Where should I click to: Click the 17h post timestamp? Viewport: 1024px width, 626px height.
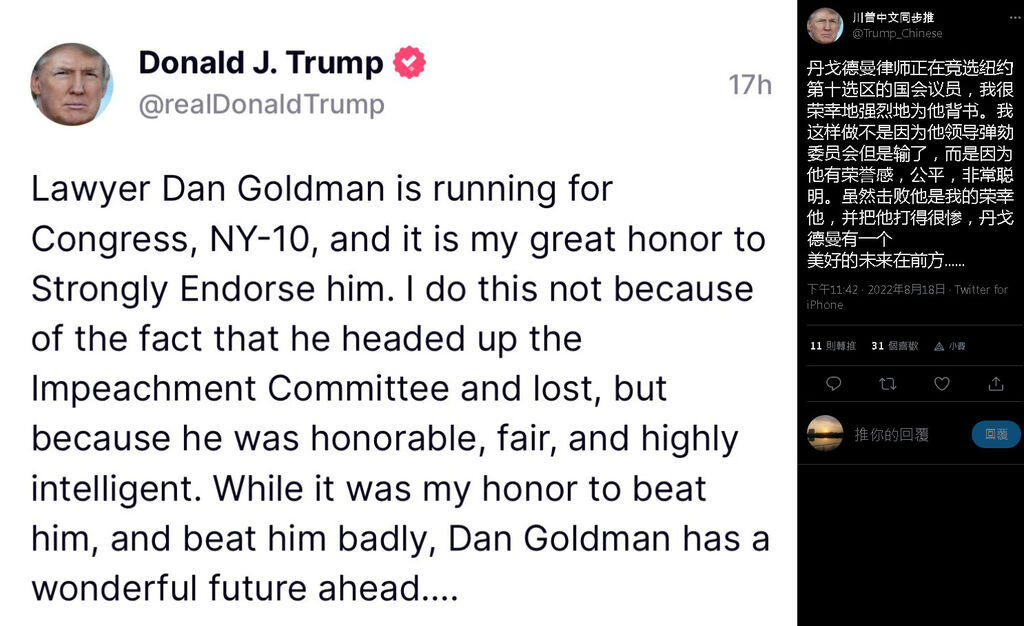[x=750, y=85]
